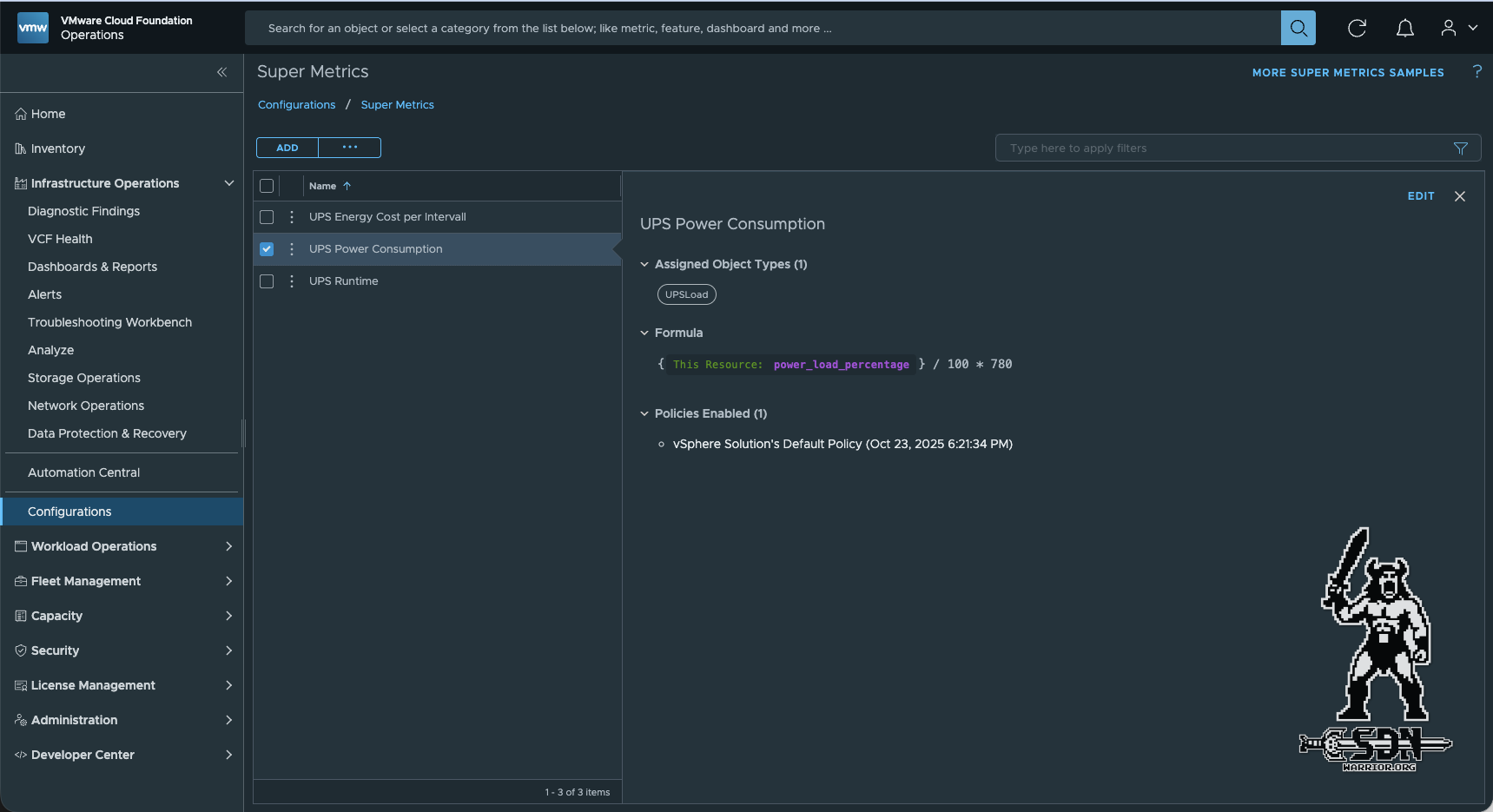Screen dimensions: 1493x812
Task: Check the UPS Energy Cost per Intervall checkbox
Action: [x=267, y=217]
